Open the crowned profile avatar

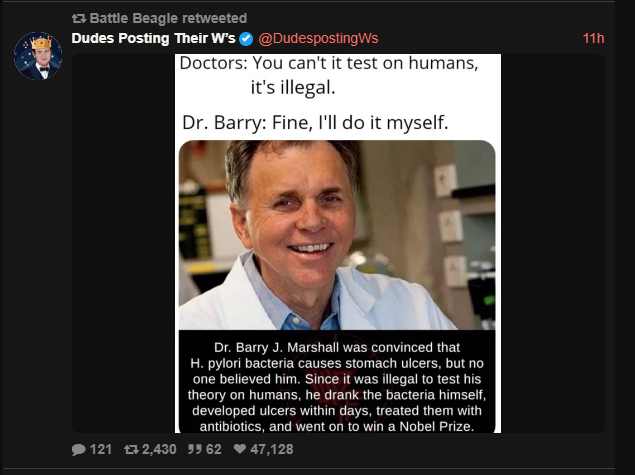[38, 57]
